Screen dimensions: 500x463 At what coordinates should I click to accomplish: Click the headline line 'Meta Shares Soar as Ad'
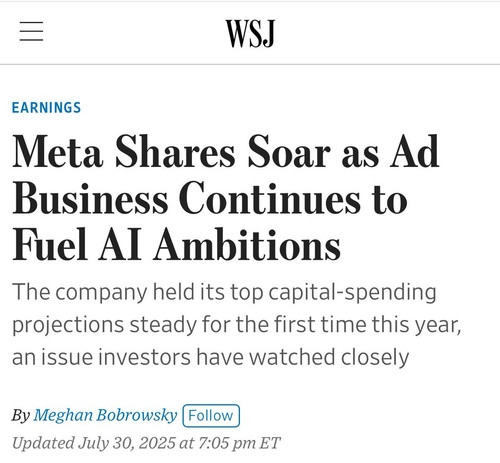pos(226,152)
